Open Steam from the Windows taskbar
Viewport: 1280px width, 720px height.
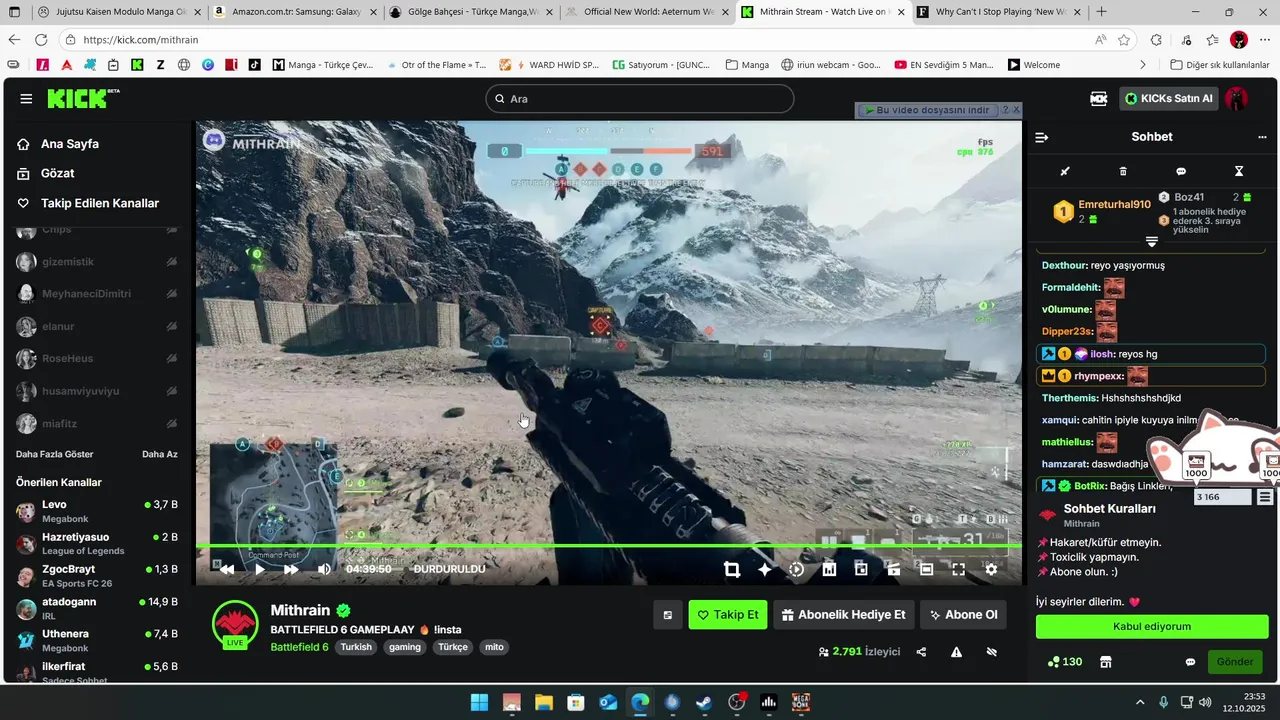(704, 702)
